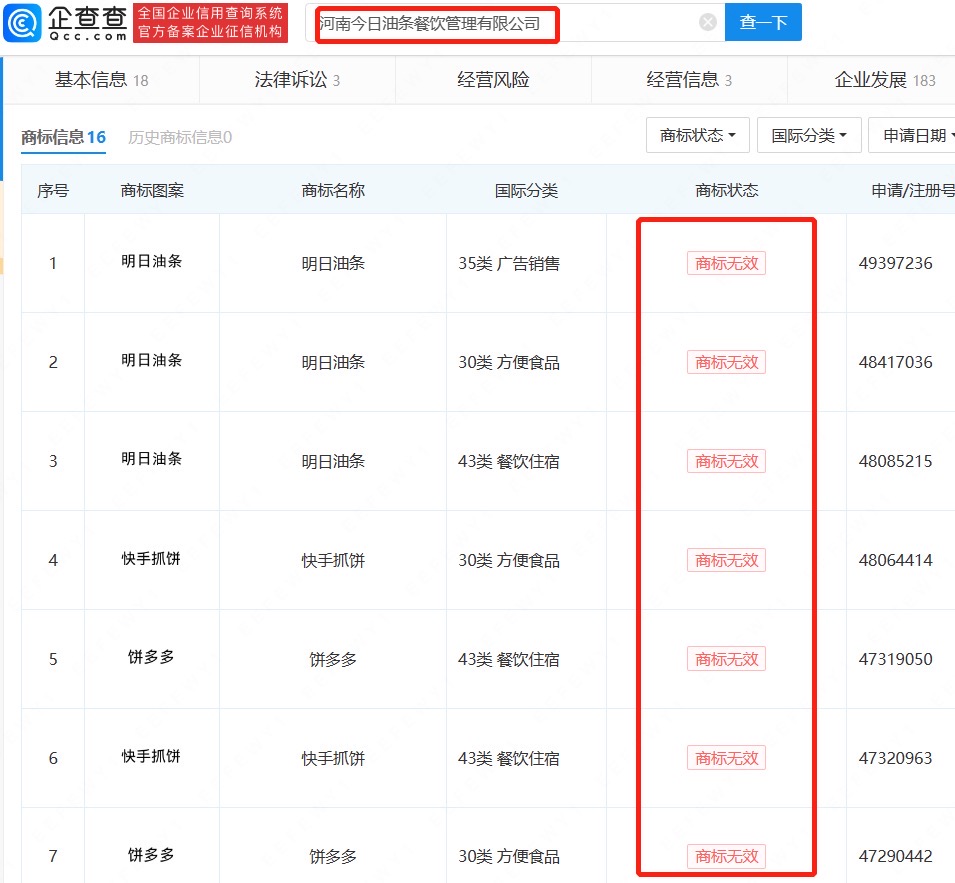Viewport: 955px width, 883px height.
Task: Click the 明日油条 trademark image in row 1
Action: [x=152, y=261]
